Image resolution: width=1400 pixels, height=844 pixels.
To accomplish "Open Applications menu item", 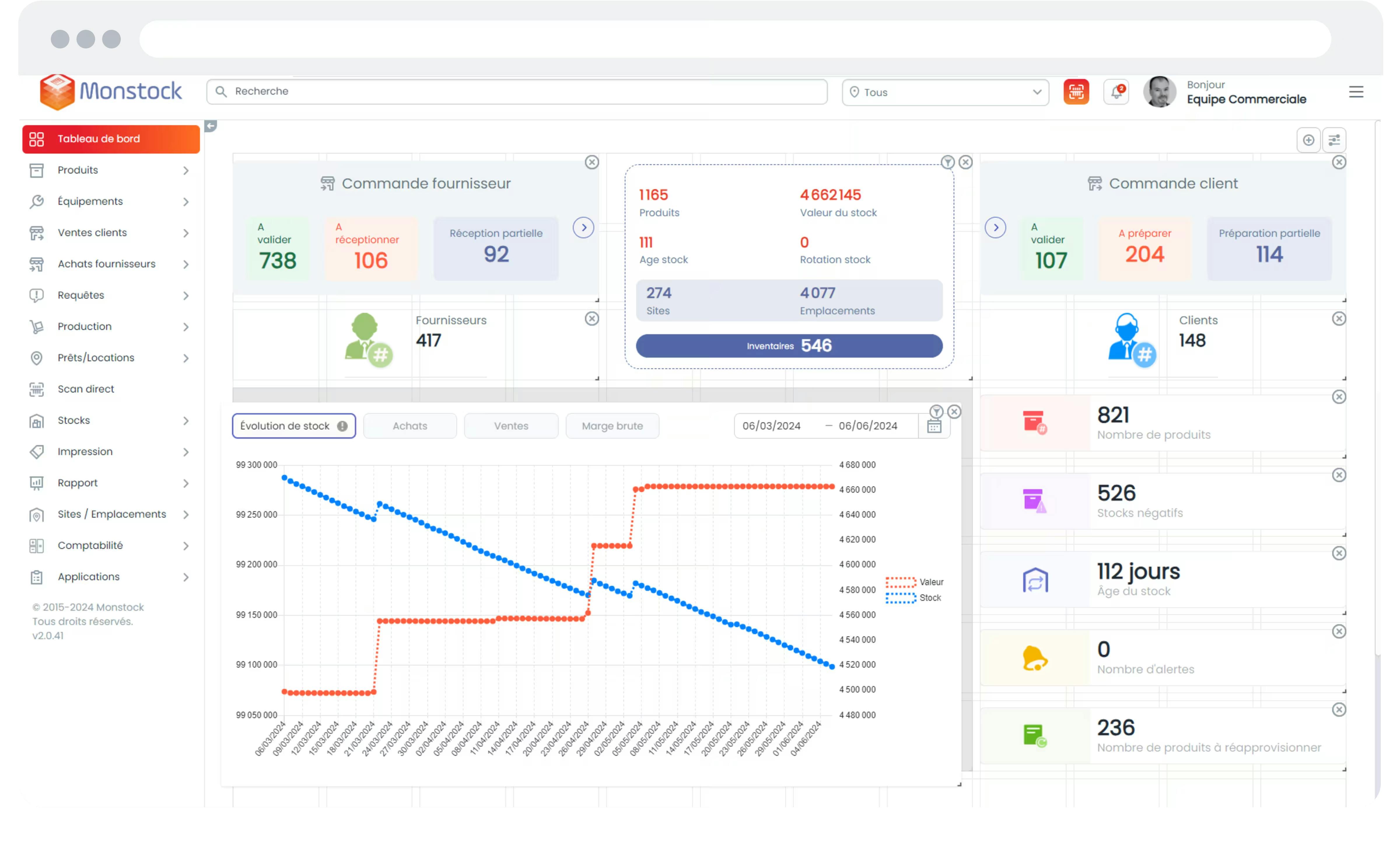I will 111,576.
